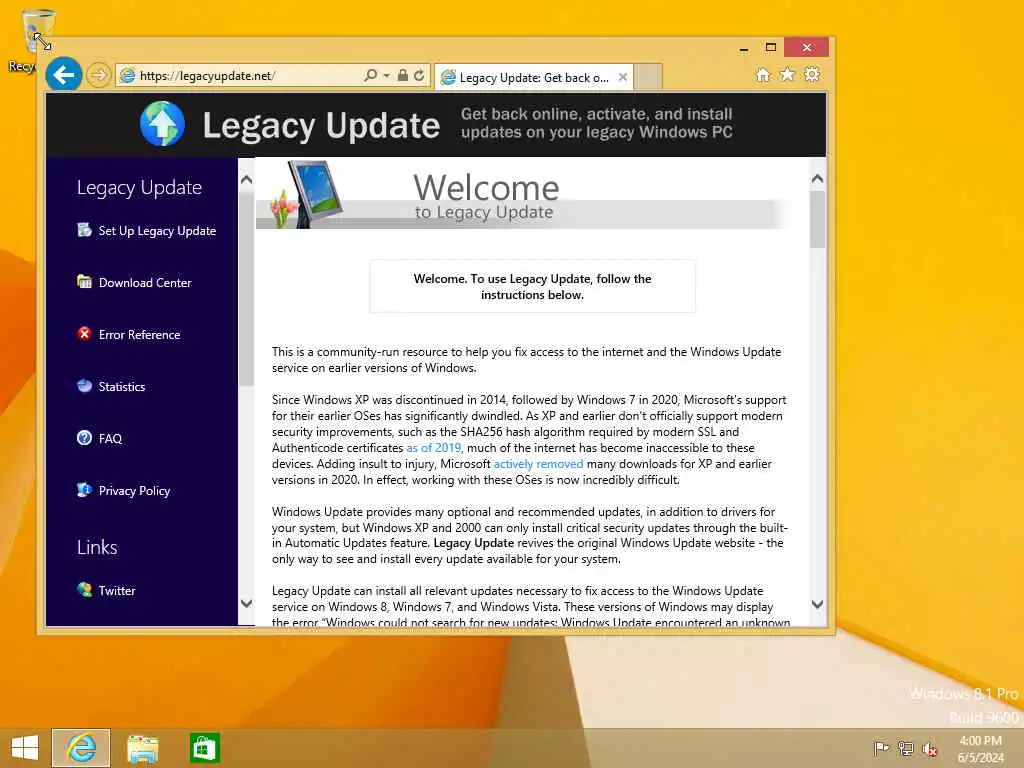Click the muted volume tray icon
This screenshot has height=768, width=1024.
[929, 749]
